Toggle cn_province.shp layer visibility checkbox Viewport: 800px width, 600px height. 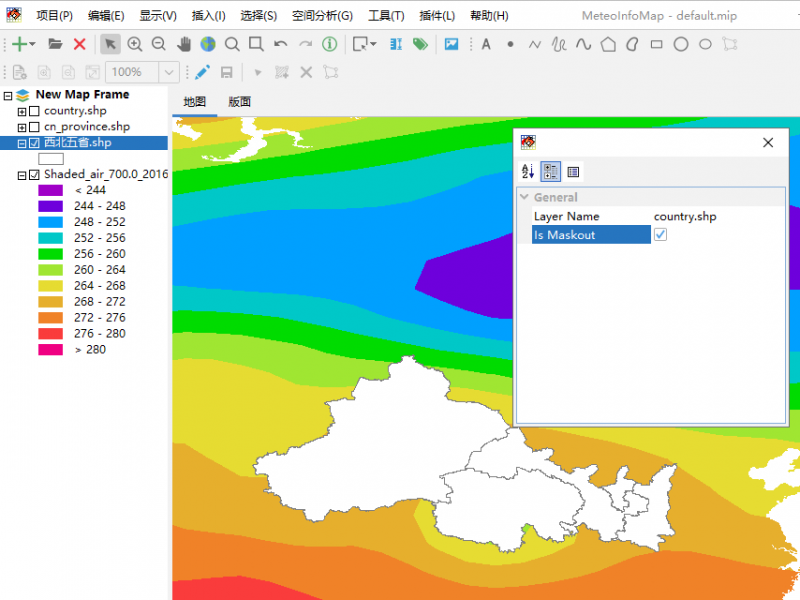(34, 127)
